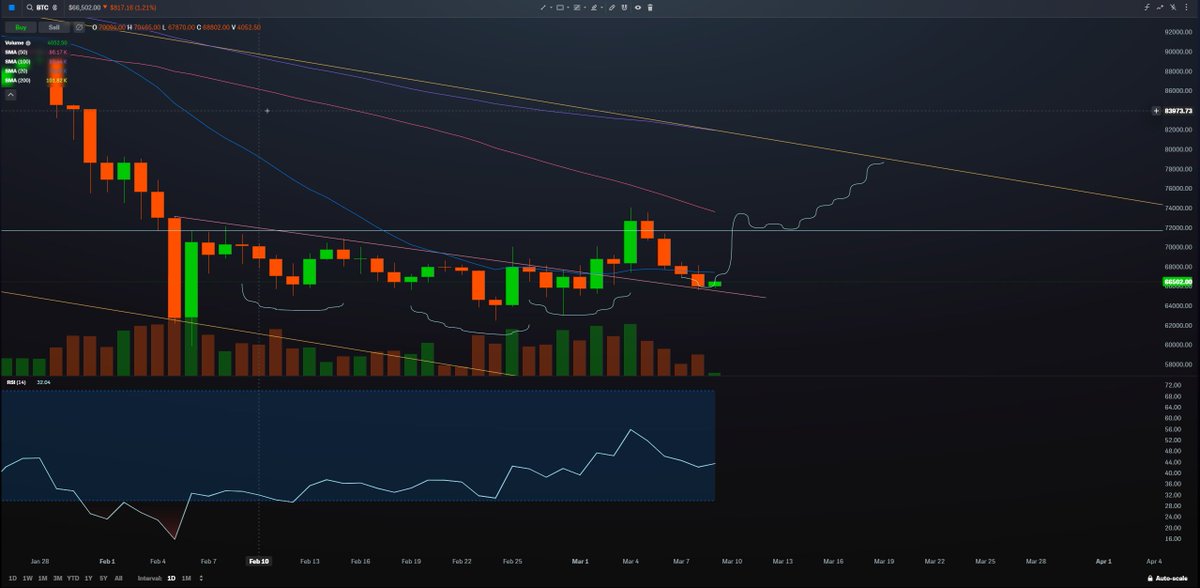Collapse the indicator legend chevron
Viewport: 1200px width, 588px height.
[11, 95]
